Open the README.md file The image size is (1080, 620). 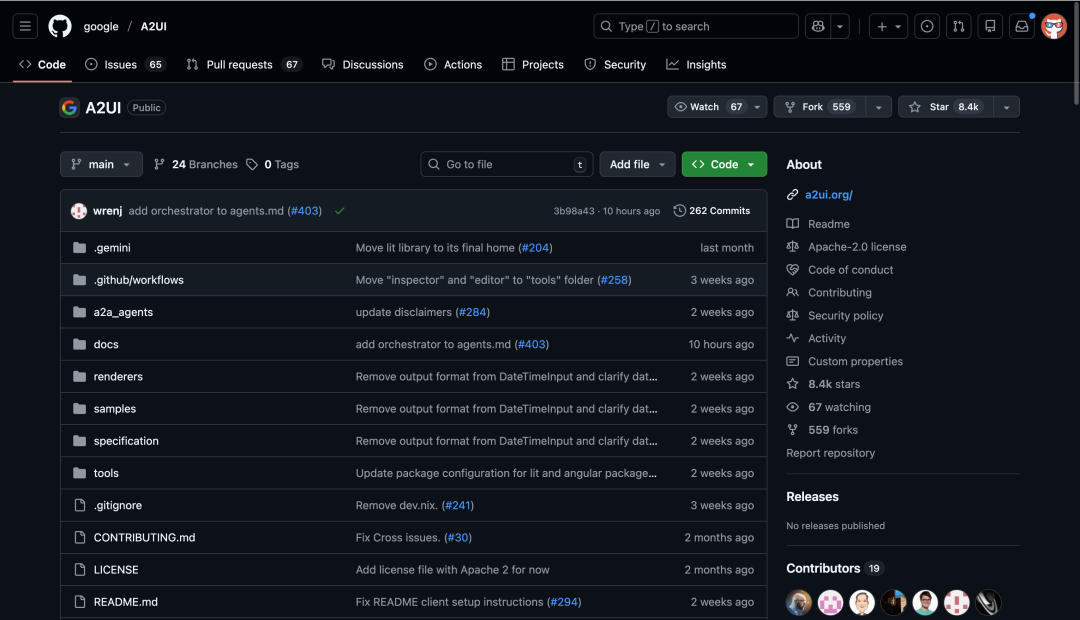click(x=125, y=602)
